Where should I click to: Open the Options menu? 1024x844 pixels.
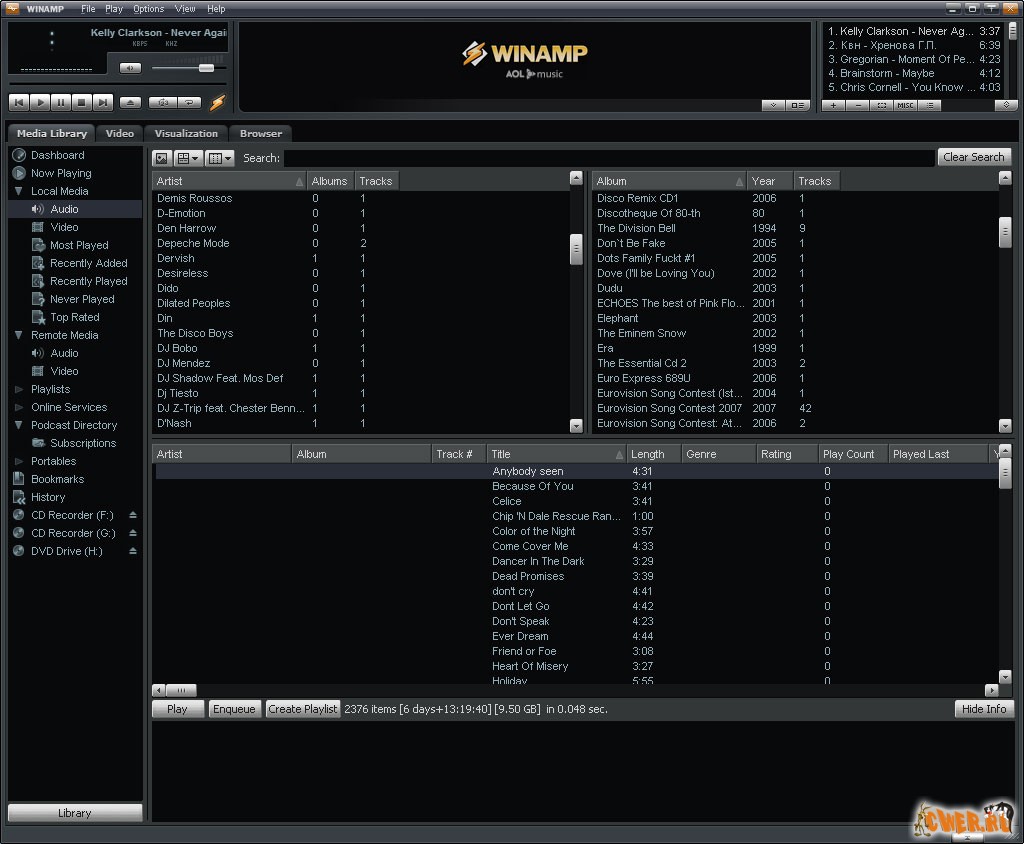point(148,9)
